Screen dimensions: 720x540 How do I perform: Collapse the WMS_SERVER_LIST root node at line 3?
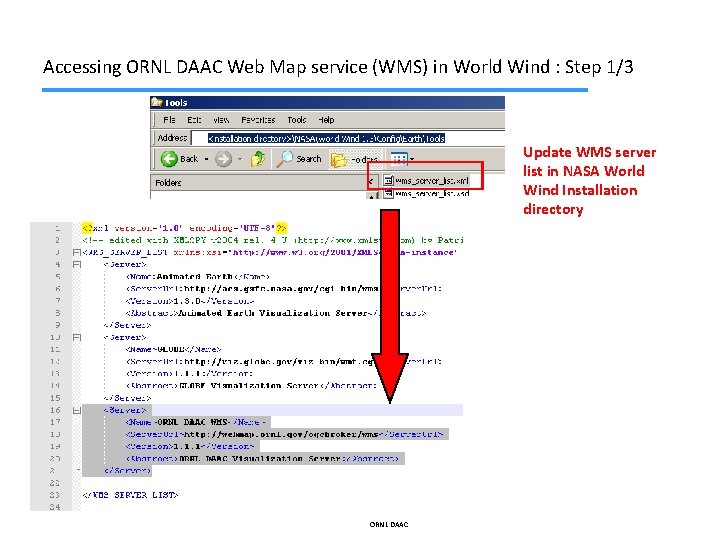point(77,252)
